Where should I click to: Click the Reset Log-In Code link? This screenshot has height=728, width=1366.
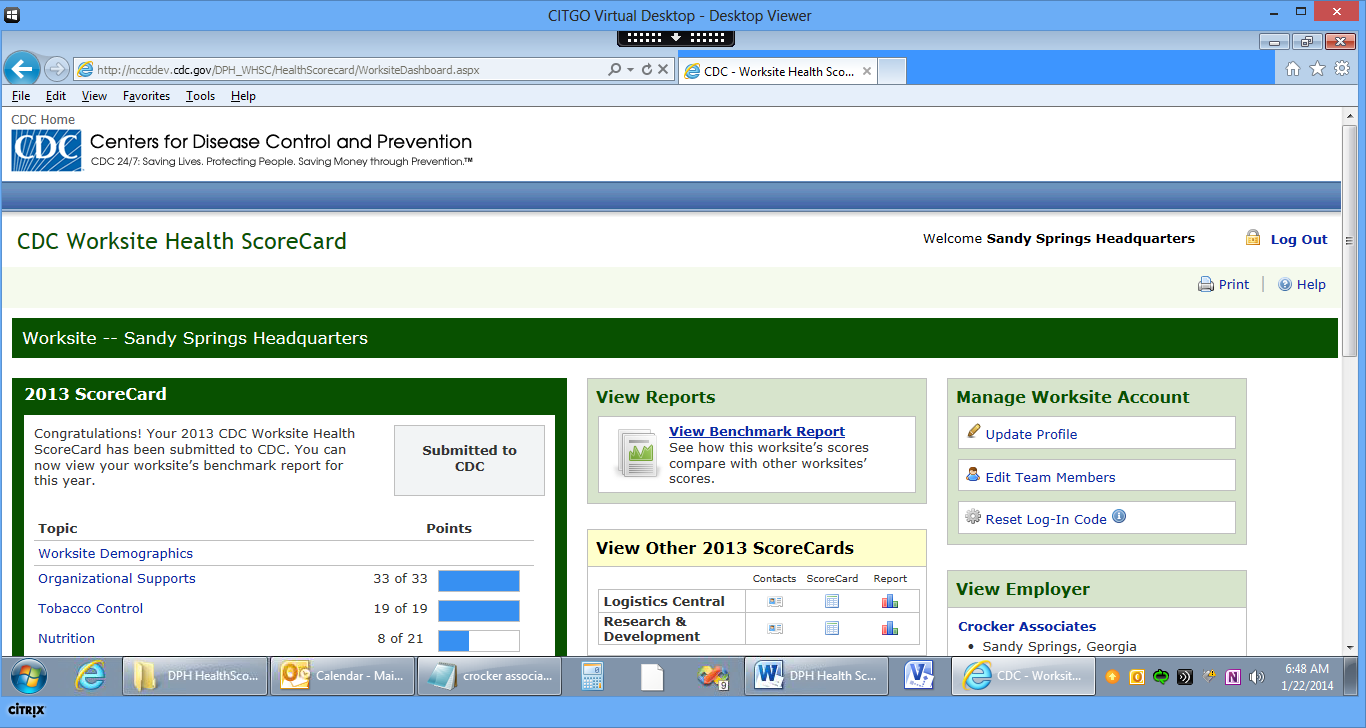[1046, 519]
